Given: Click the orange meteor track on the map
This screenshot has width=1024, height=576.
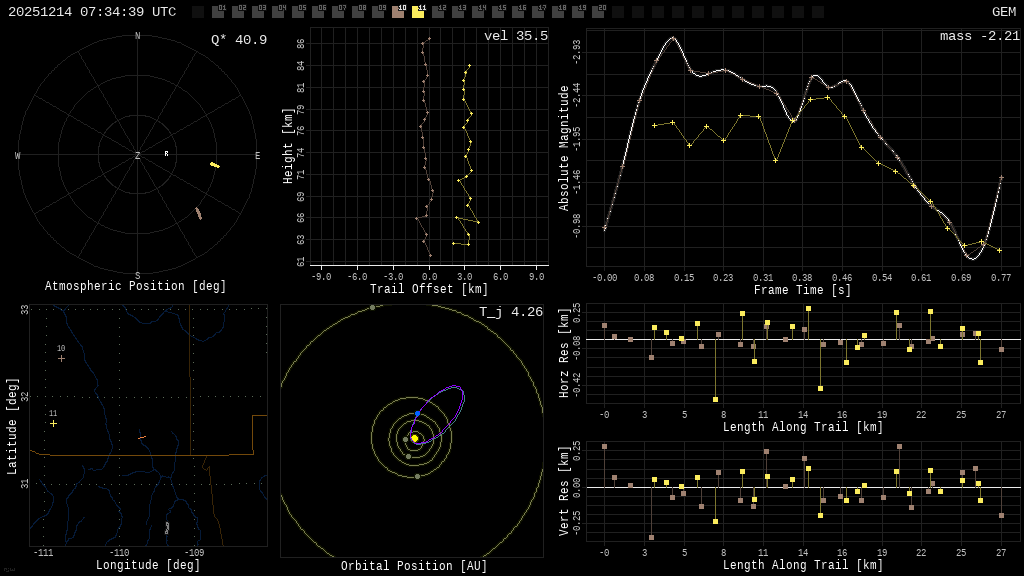Looking at the screenshot, I should pos(142,437).
